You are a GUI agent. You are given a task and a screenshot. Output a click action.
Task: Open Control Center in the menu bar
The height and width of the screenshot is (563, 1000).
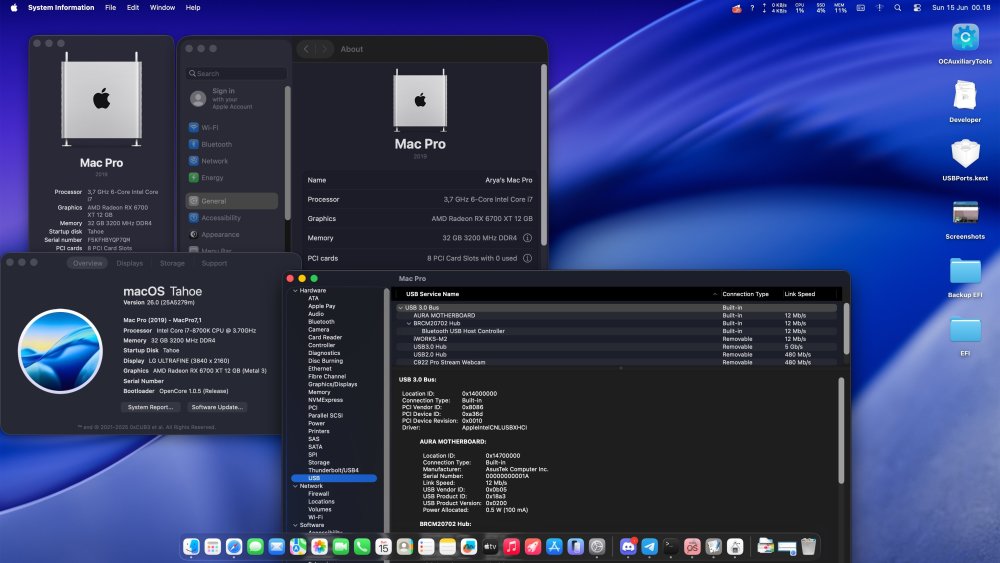[x=917, y=8]
